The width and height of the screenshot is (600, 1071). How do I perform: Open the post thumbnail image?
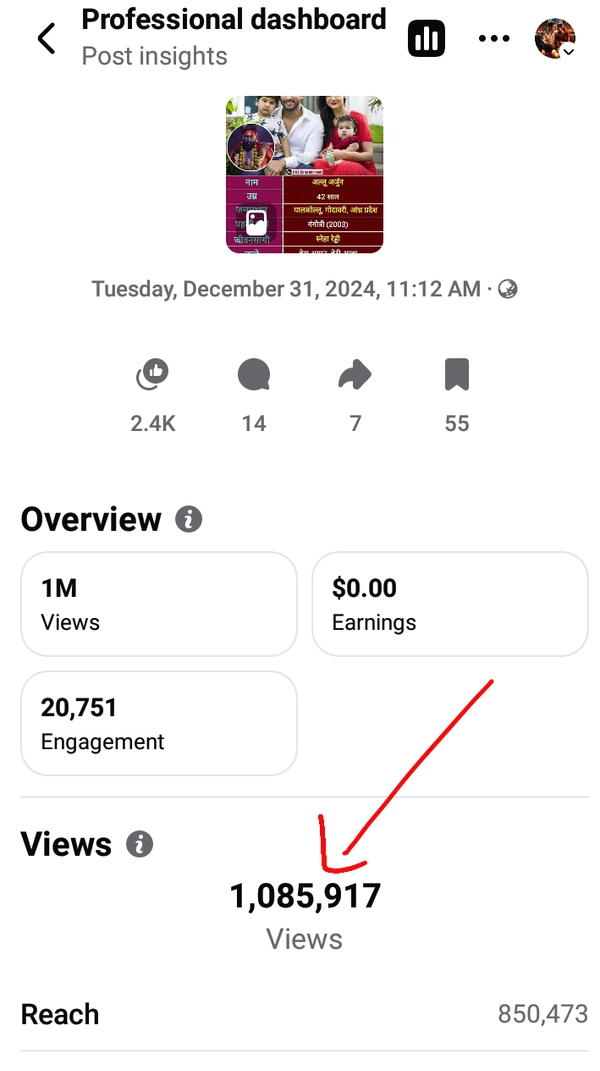pyautogui.click(x=305, y=175)
